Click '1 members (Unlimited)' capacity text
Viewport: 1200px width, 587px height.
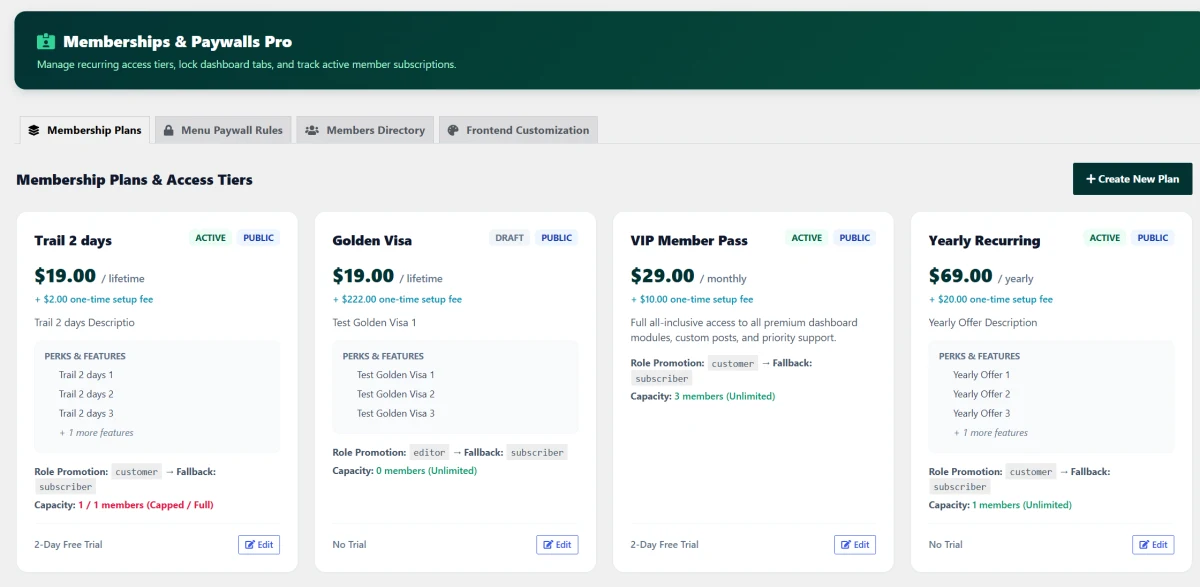(x=1022, y=505)
